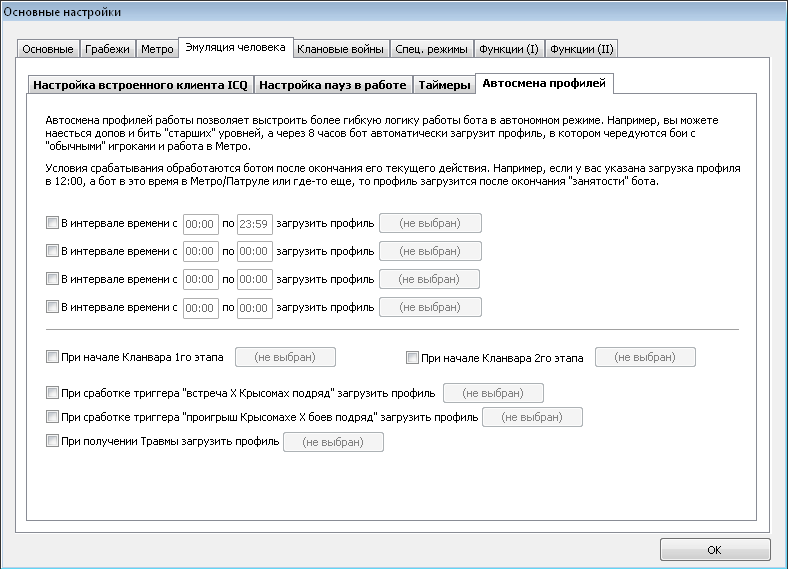Click the fourth row start time field
The width and height of the screenshot is (788, 569).
[x=201, y=308]
